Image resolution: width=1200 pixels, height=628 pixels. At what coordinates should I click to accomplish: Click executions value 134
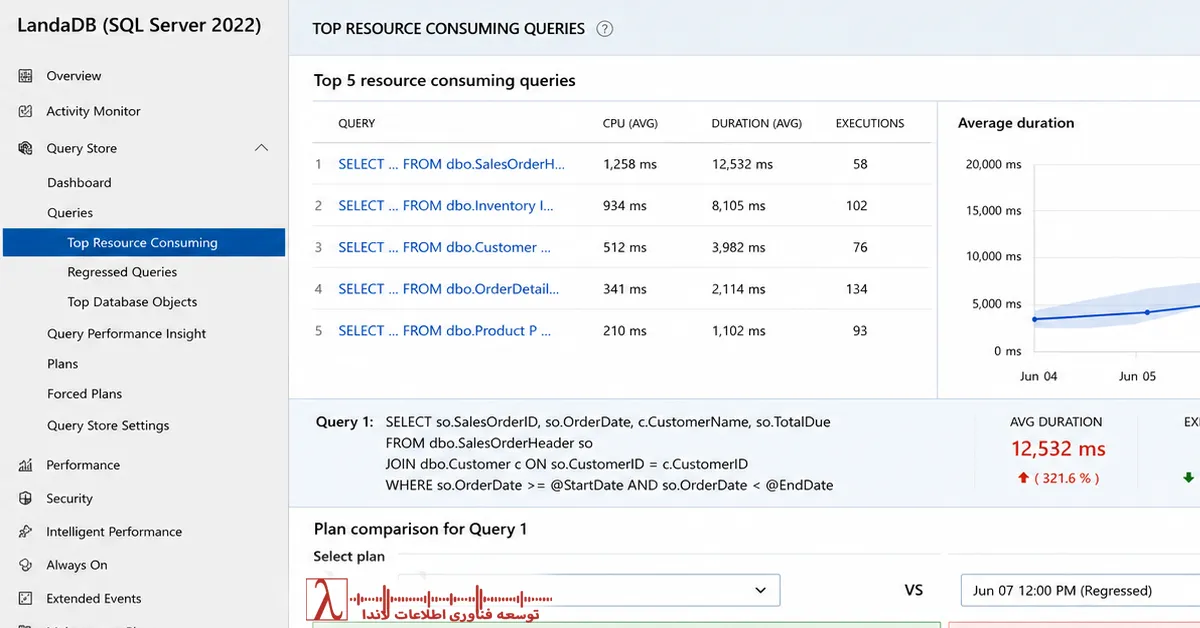(x=856, y=289)
